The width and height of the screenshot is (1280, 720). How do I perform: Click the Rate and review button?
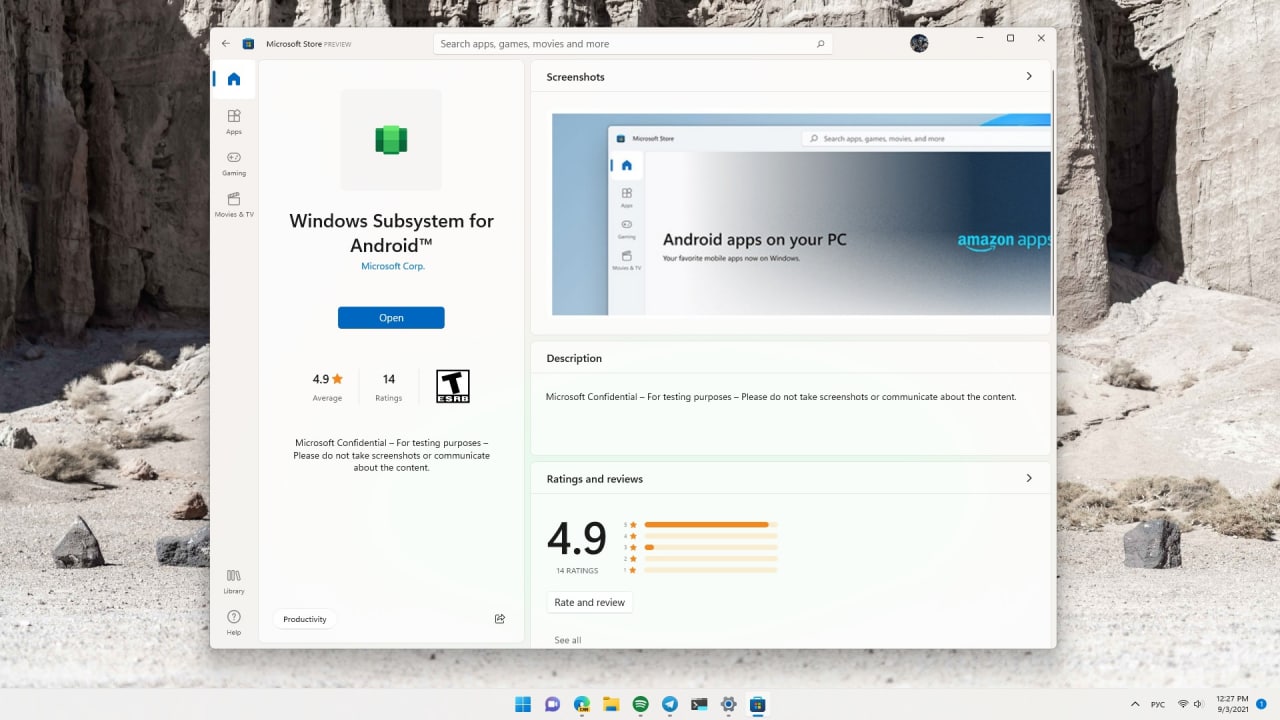[x=590, y=603]
